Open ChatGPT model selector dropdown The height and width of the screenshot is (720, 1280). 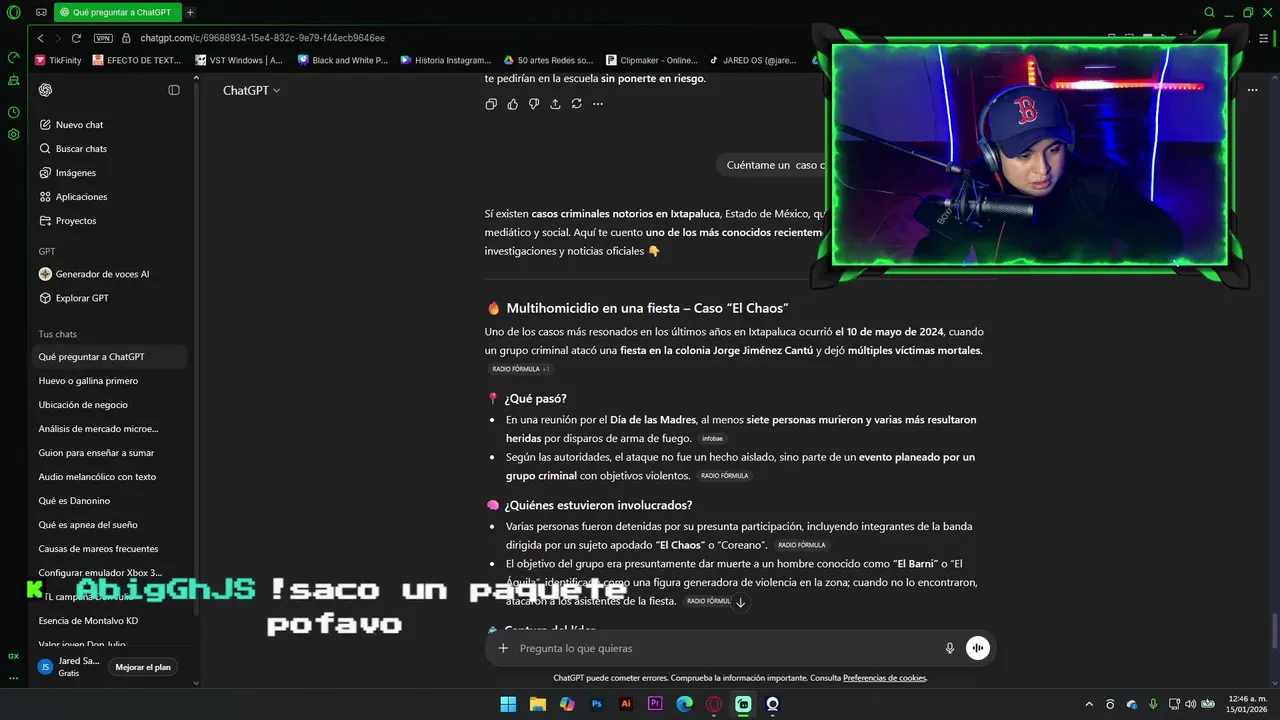coord(251,90)
